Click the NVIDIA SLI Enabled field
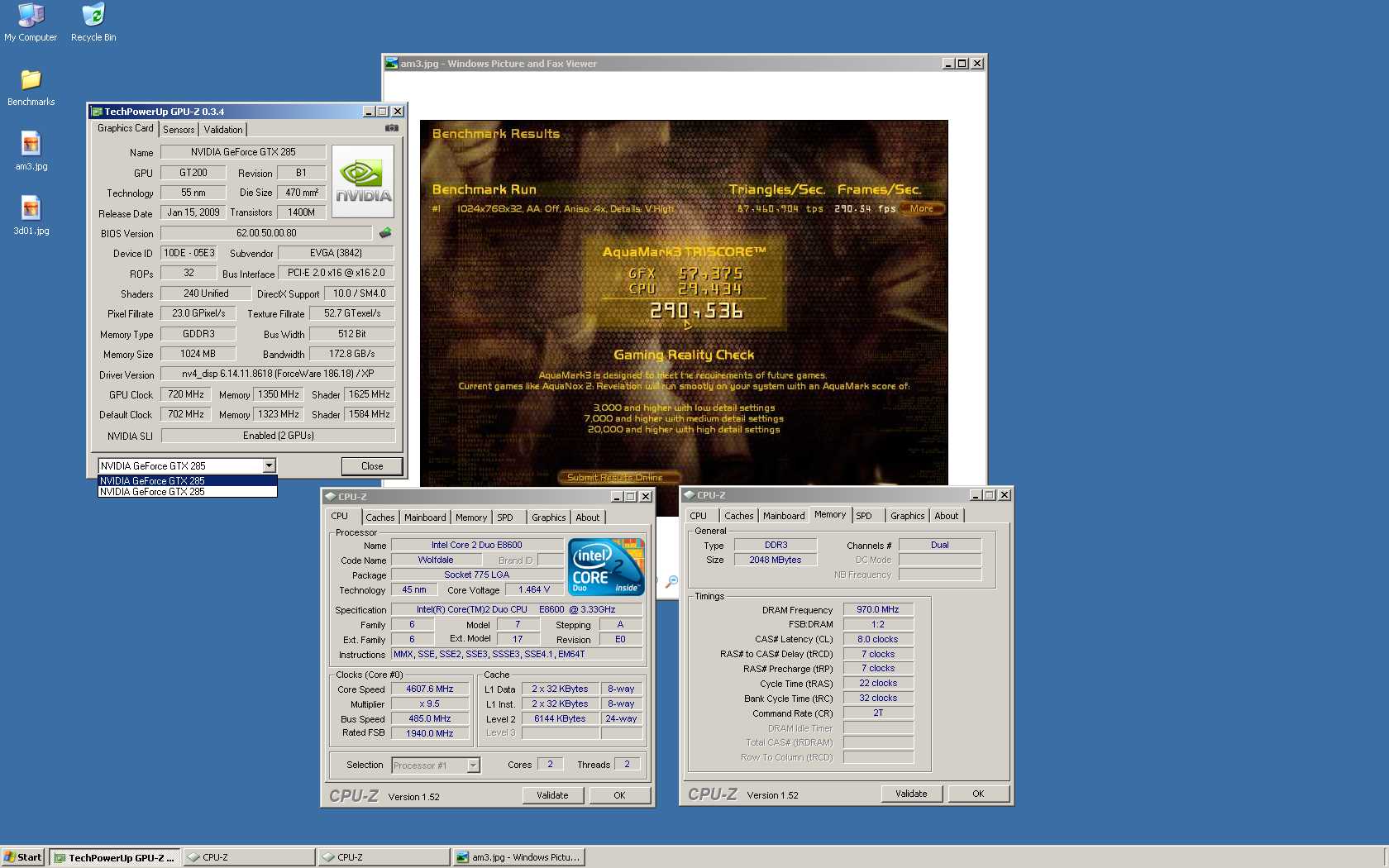The image size is (1389, 868). click(278, 436)
